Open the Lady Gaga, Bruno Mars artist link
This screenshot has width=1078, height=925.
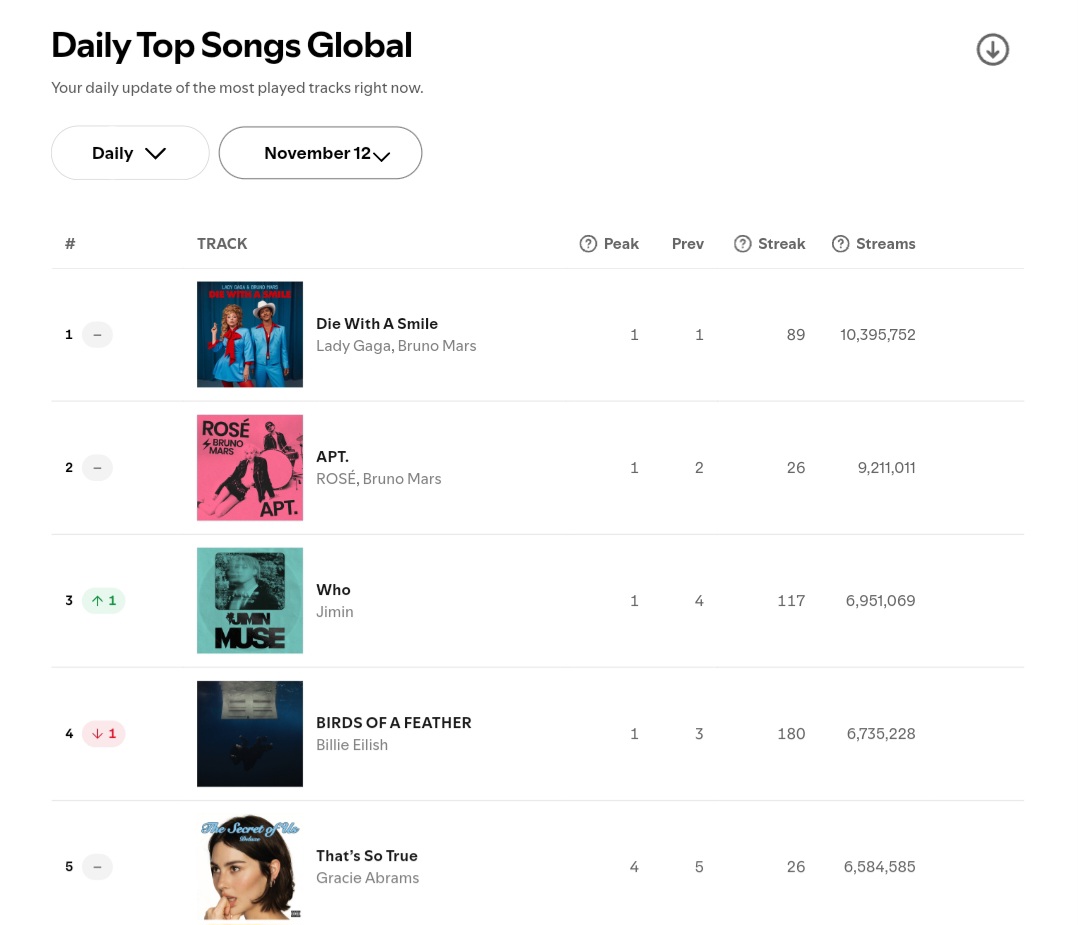396,346
